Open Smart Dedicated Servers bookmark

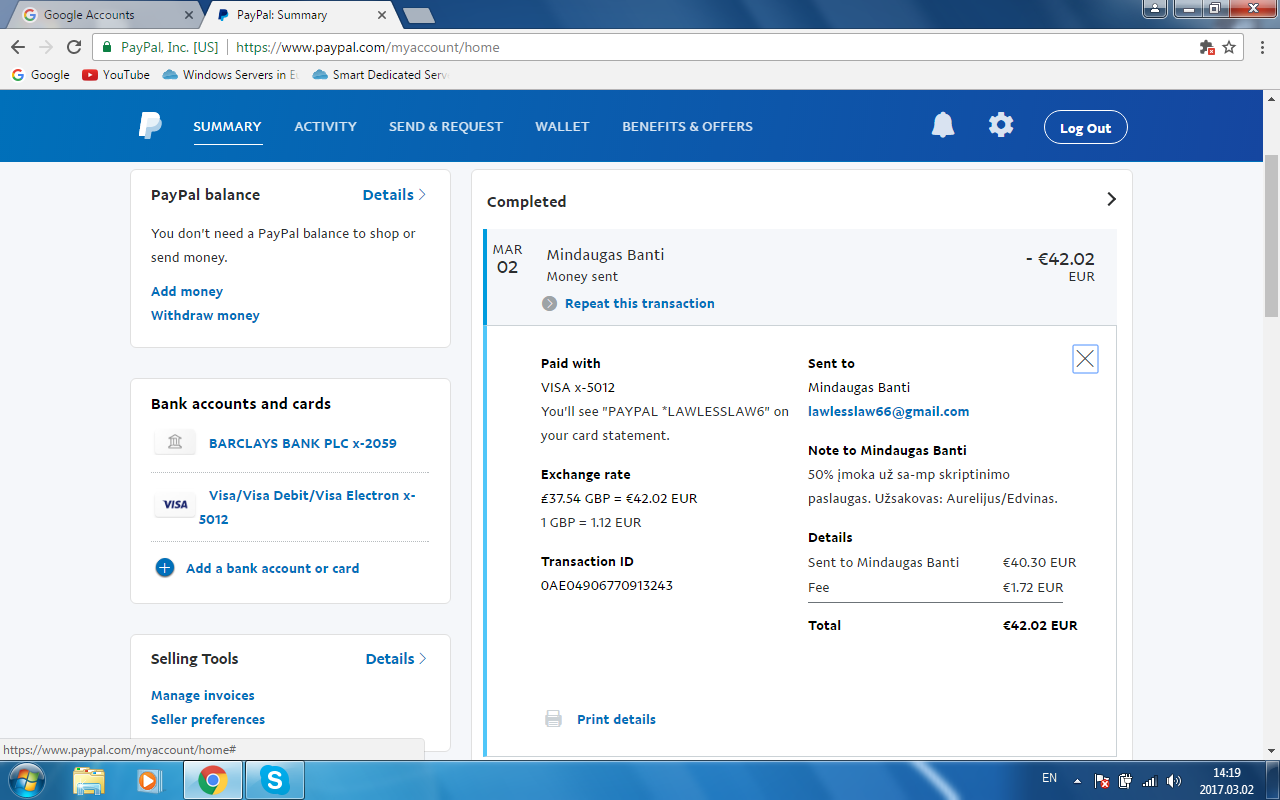tap(381, 75)
